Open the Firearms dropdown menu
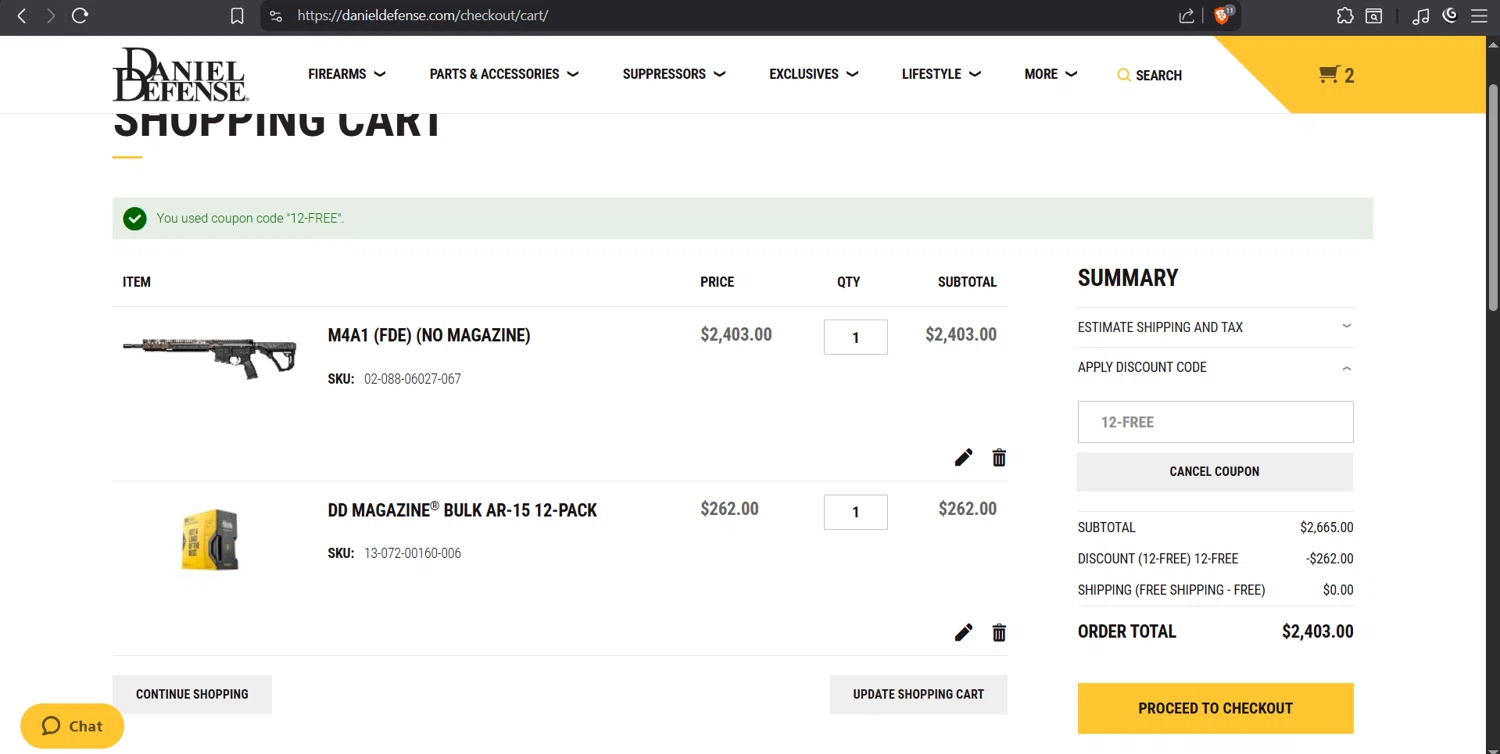 346,74
